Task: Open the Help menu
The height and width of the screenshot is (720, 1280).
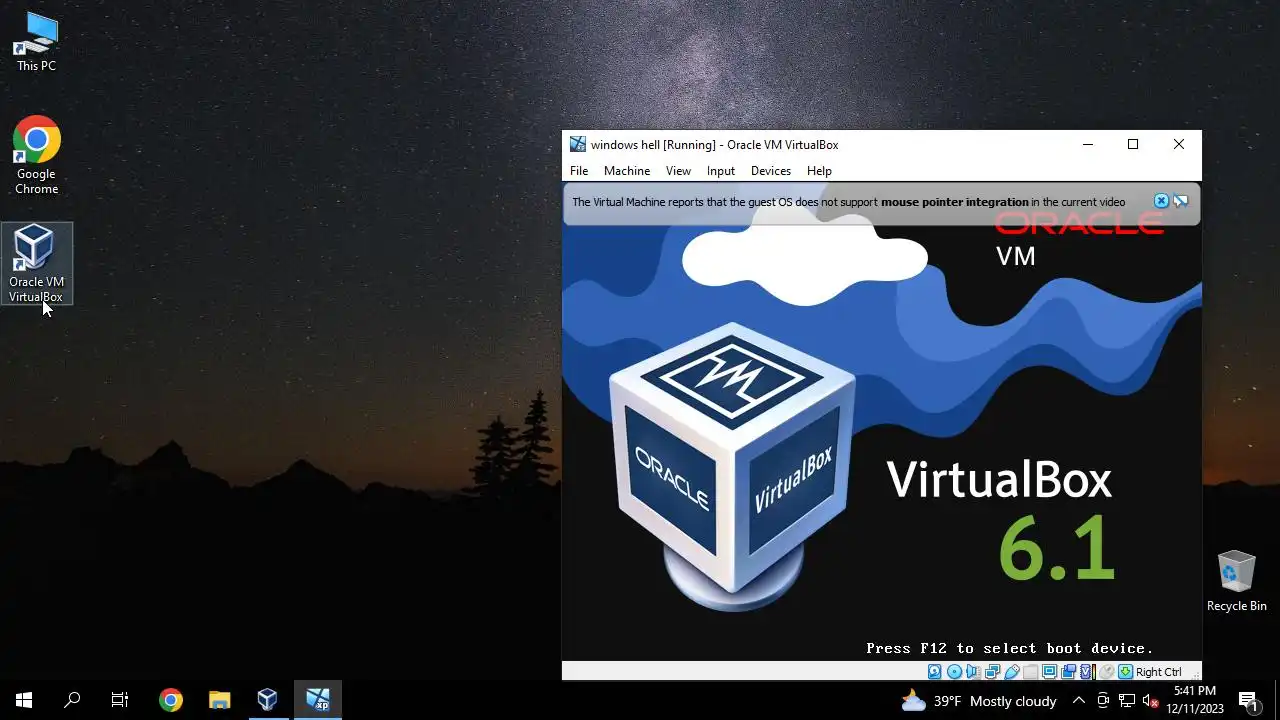Action: point(819,171)
